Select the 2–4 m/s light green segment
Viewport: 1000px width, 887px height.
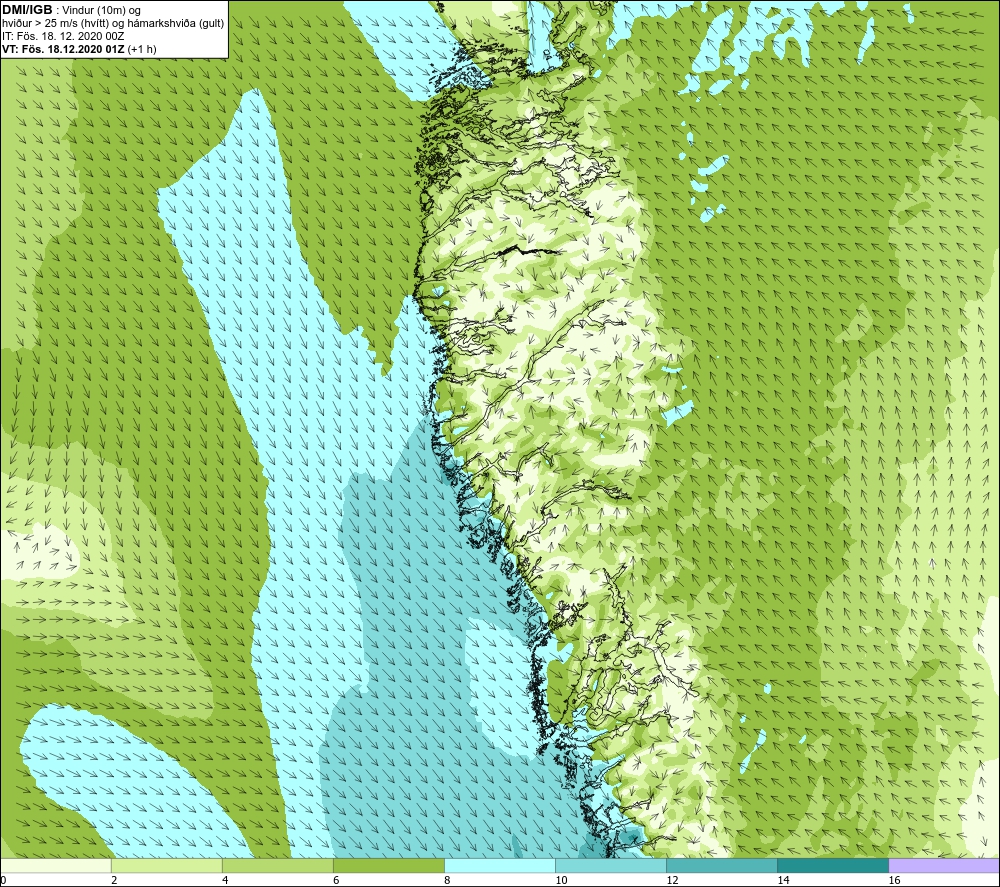coord(166,866)
